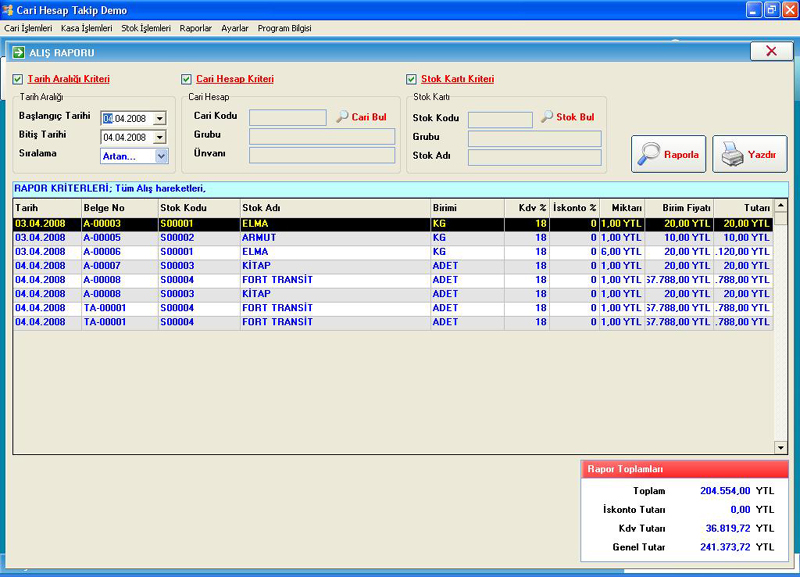
Task: Click the printer icon on the Yazdır button
Action: click(732, 154)
